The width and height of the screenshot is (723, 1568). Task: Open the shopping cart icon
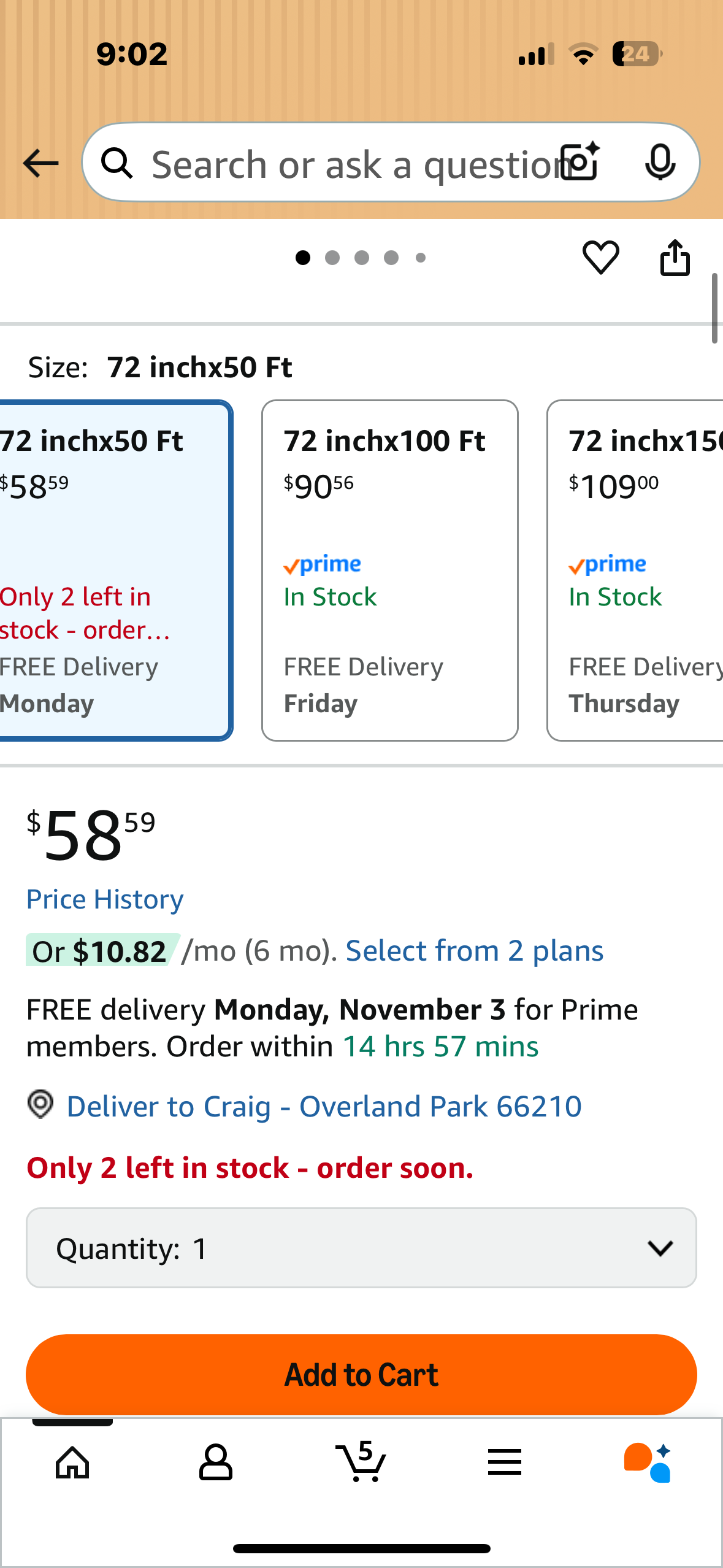[361, 1462]
